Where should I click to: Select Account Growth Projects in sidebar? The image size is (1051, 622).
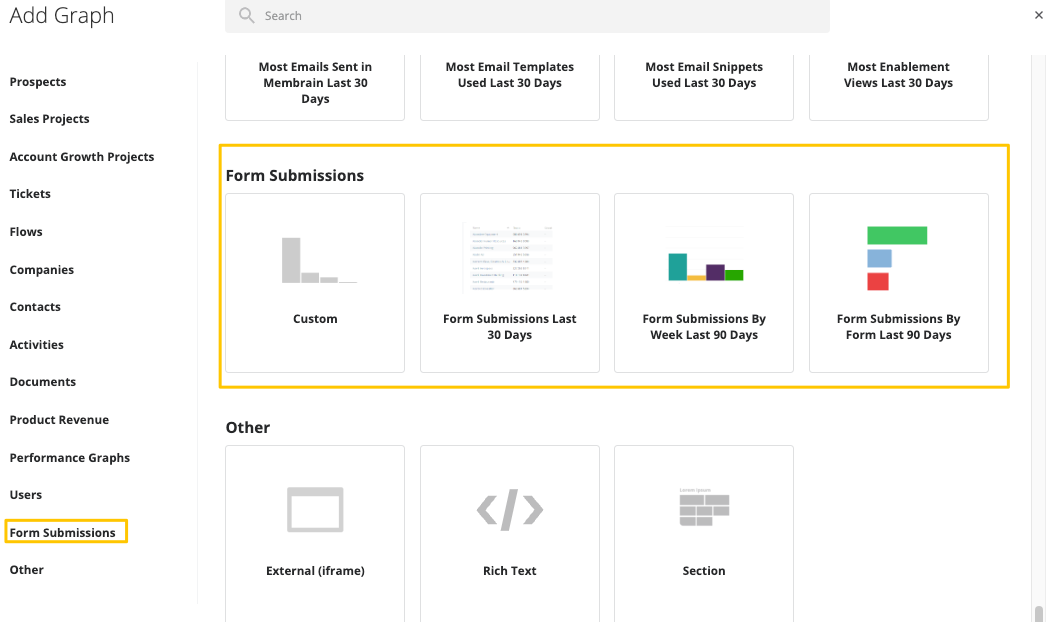(82, 157)
